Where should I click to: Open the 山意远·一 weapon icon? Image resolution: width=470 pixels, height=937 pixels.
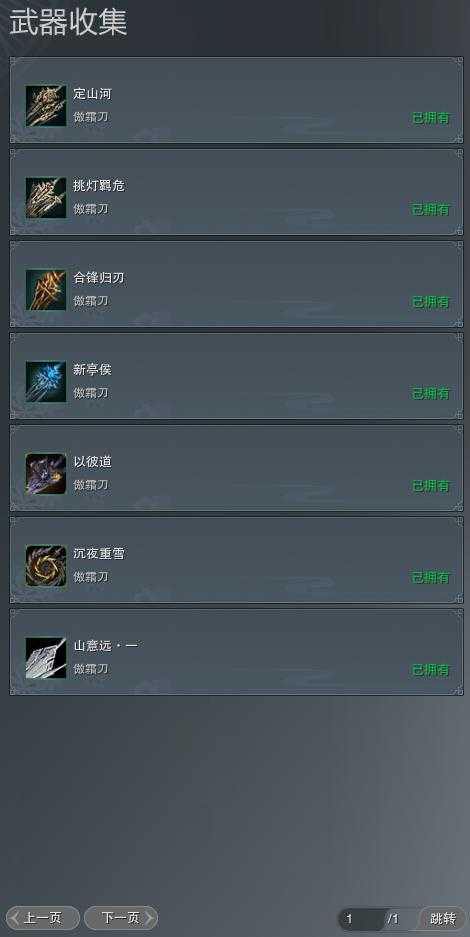[x=46, y=658]
